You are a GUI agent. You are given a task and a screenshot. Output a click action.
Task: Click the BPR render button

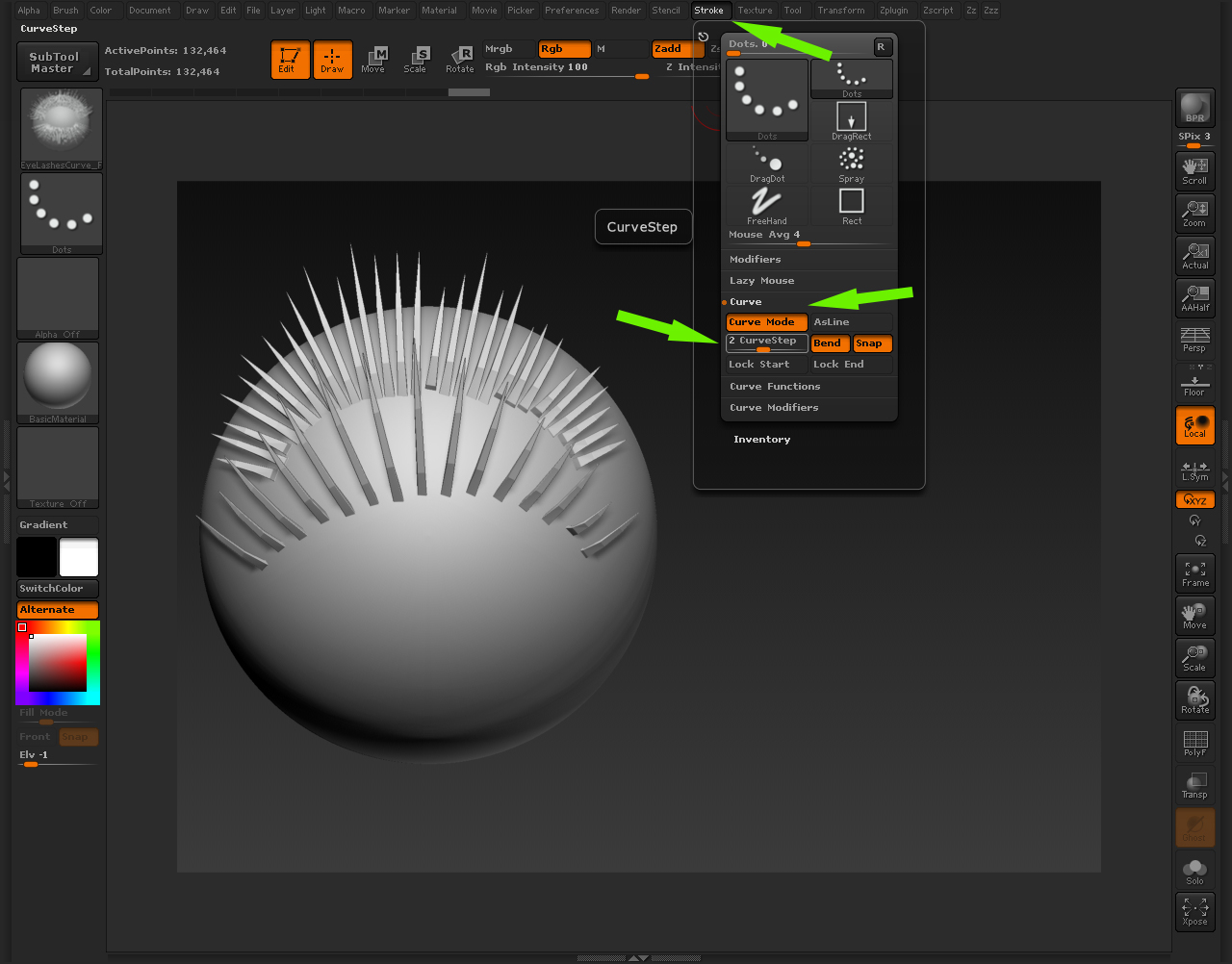[x=1194, y=108]
